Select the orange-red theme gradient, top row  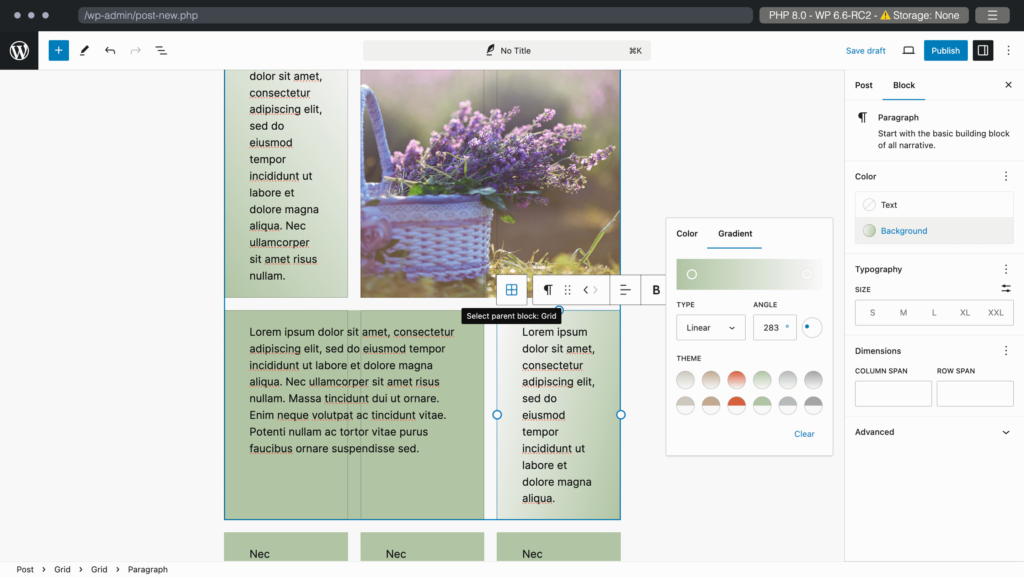736,379
